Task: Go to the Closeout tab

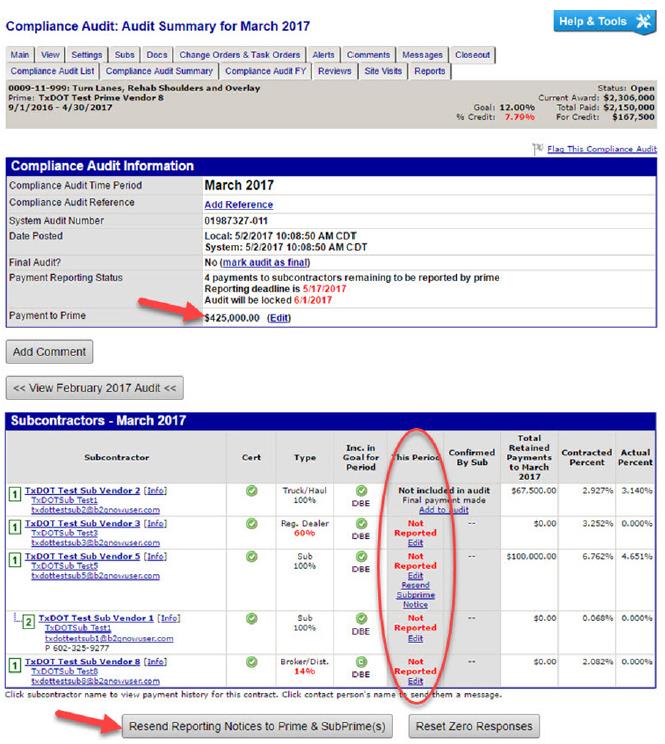Action: (473, 55)
